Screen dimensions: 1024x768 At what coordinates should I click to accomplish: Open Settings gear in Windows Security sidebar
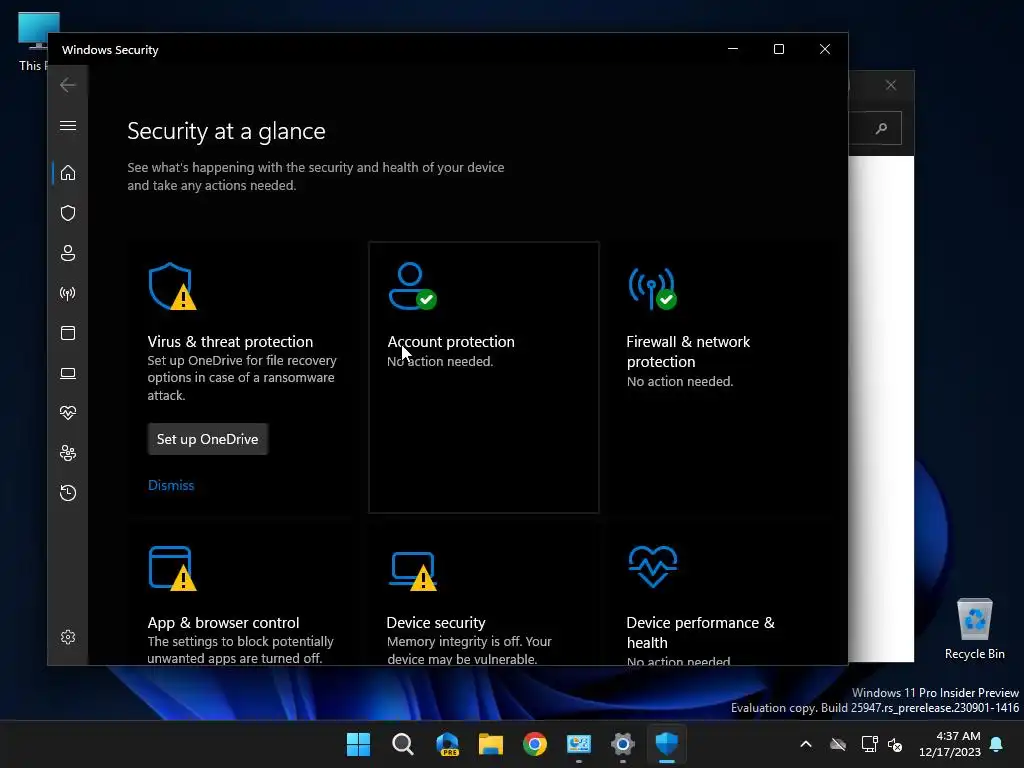click(x=68, y=637)
